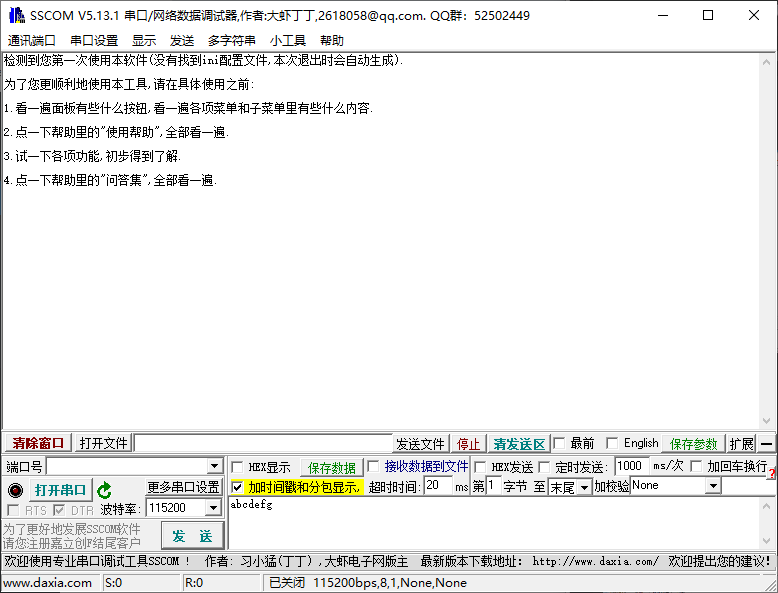The image size is (778, 593).
Task: Click the 保存数据 button
Action: pos(331,467)
